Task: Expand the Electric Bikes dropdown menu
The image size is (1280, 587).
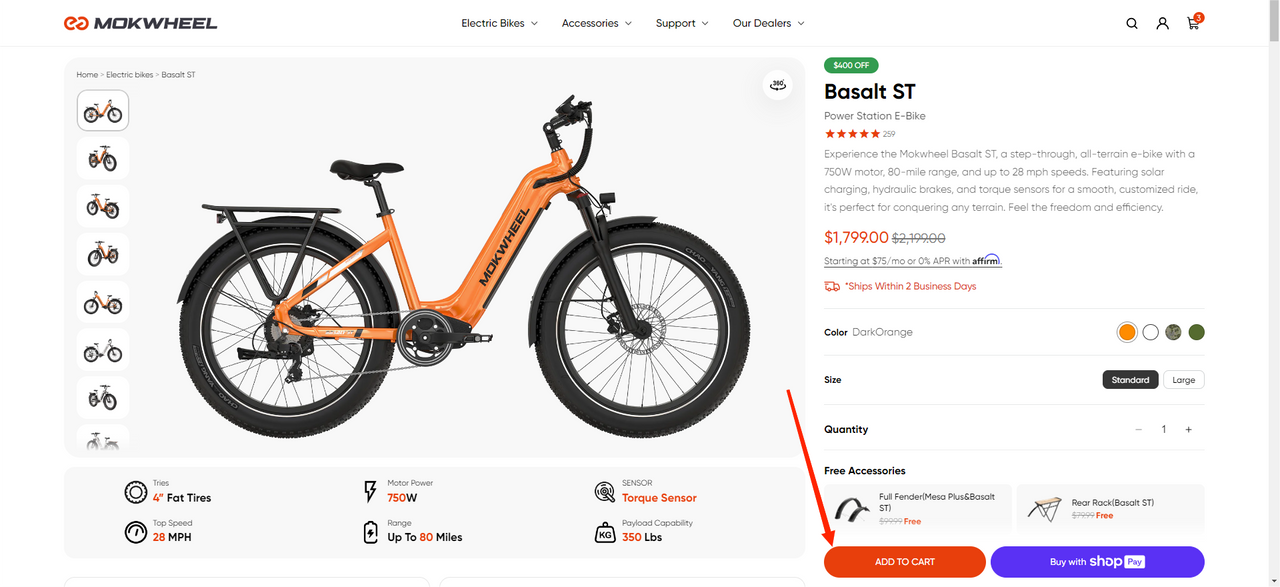Action: [499, 23]
